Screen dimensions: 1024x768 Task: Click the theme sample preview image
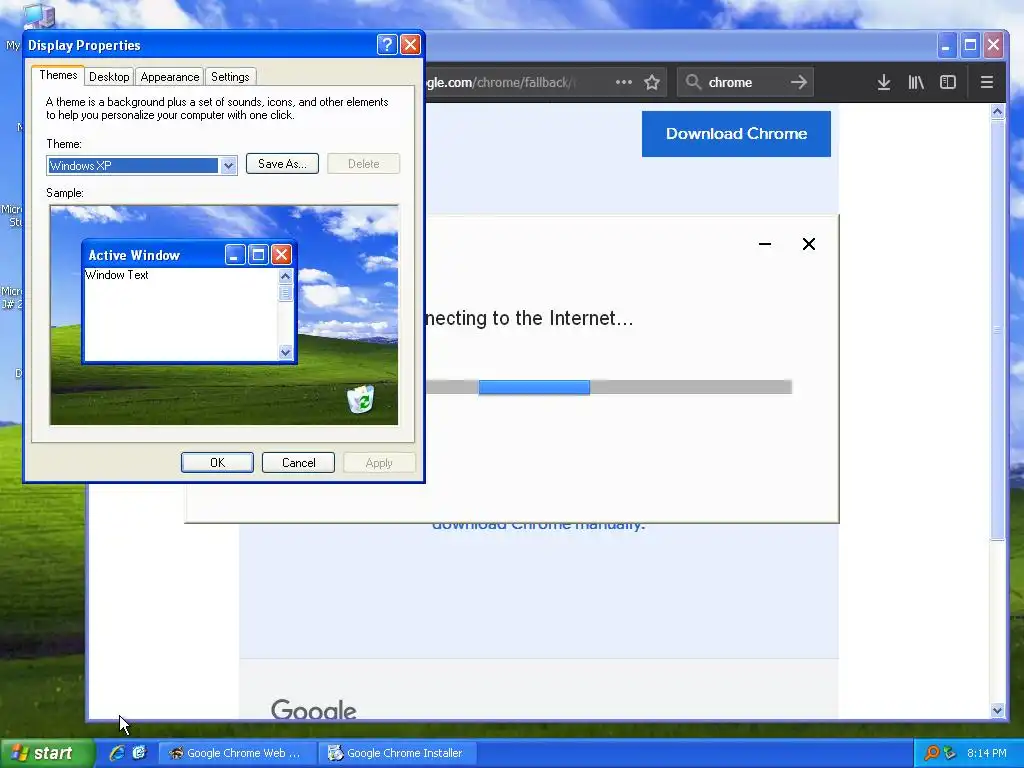224,315
